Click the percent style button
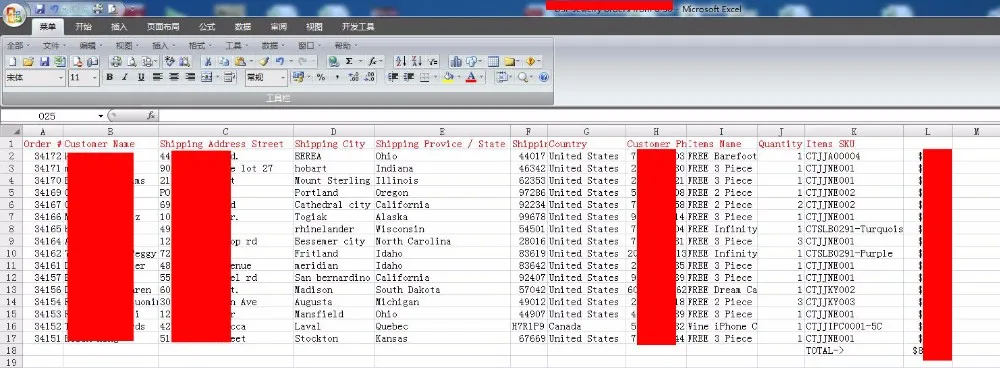1000x368 pixels. coord(321,77)
